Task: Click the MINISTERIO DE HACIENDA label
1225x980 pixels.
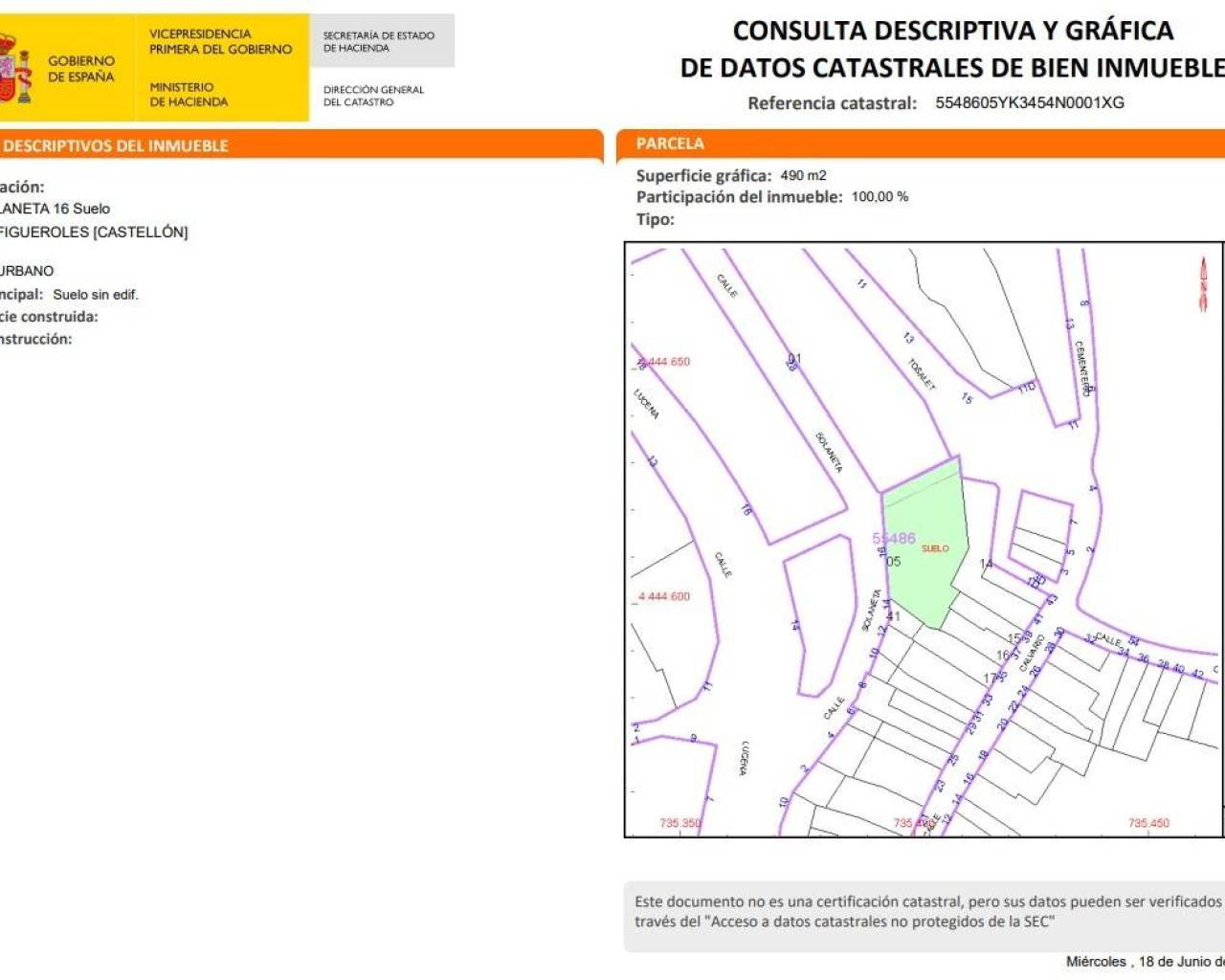Action: pos(189,94)
